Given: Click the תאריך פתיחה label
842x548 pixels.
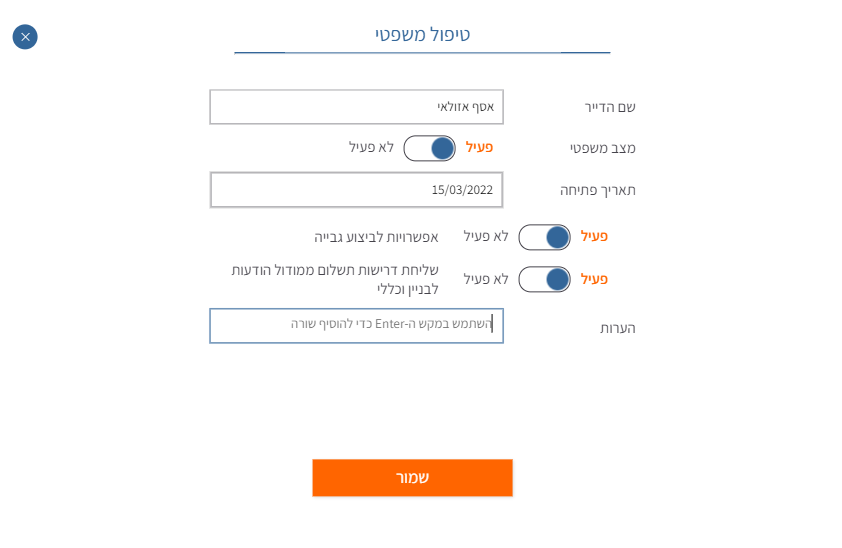Looking at the screenshot, I should point(597,190).
